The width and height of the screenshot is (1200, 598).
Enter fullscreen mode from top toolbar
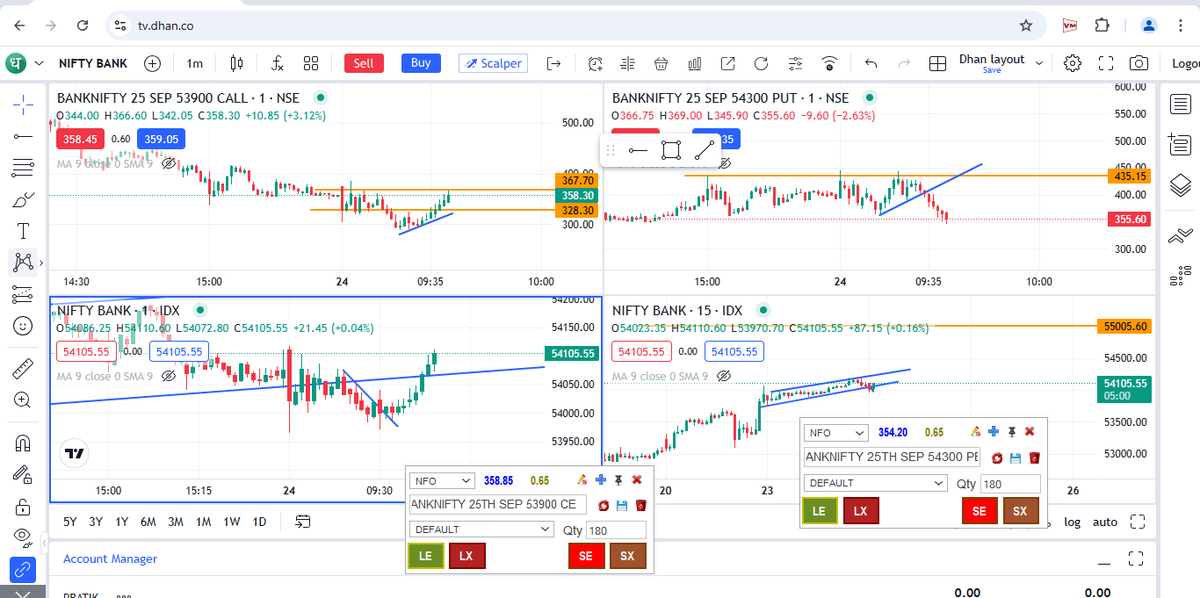pyautogui.click(x=1106, y=64)
